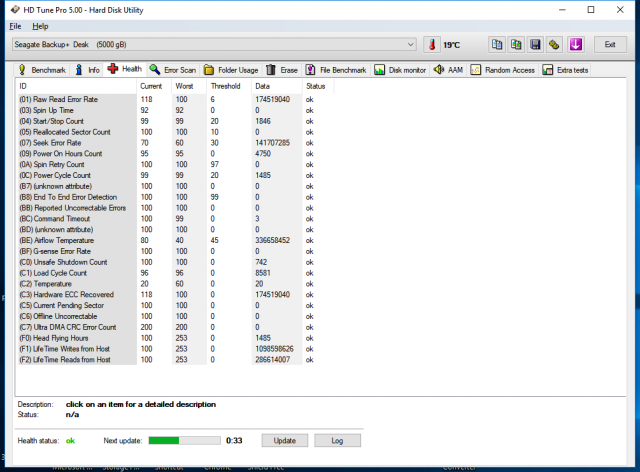Go to the Disk monitor tab

point(401,70)
